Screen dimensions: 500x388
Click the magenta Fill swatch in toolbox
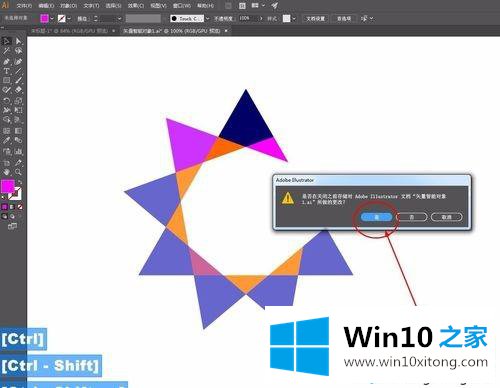[7, 186]
